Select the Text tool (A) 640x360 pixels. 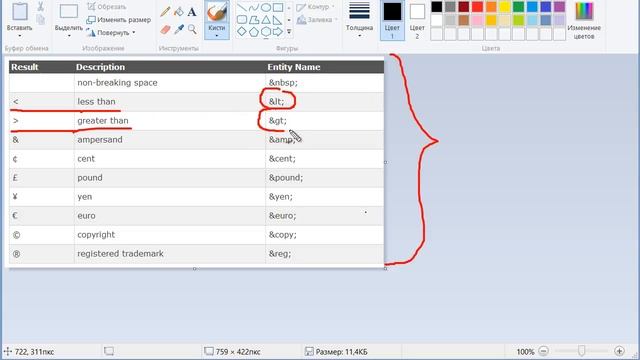(x=192, y=11)
